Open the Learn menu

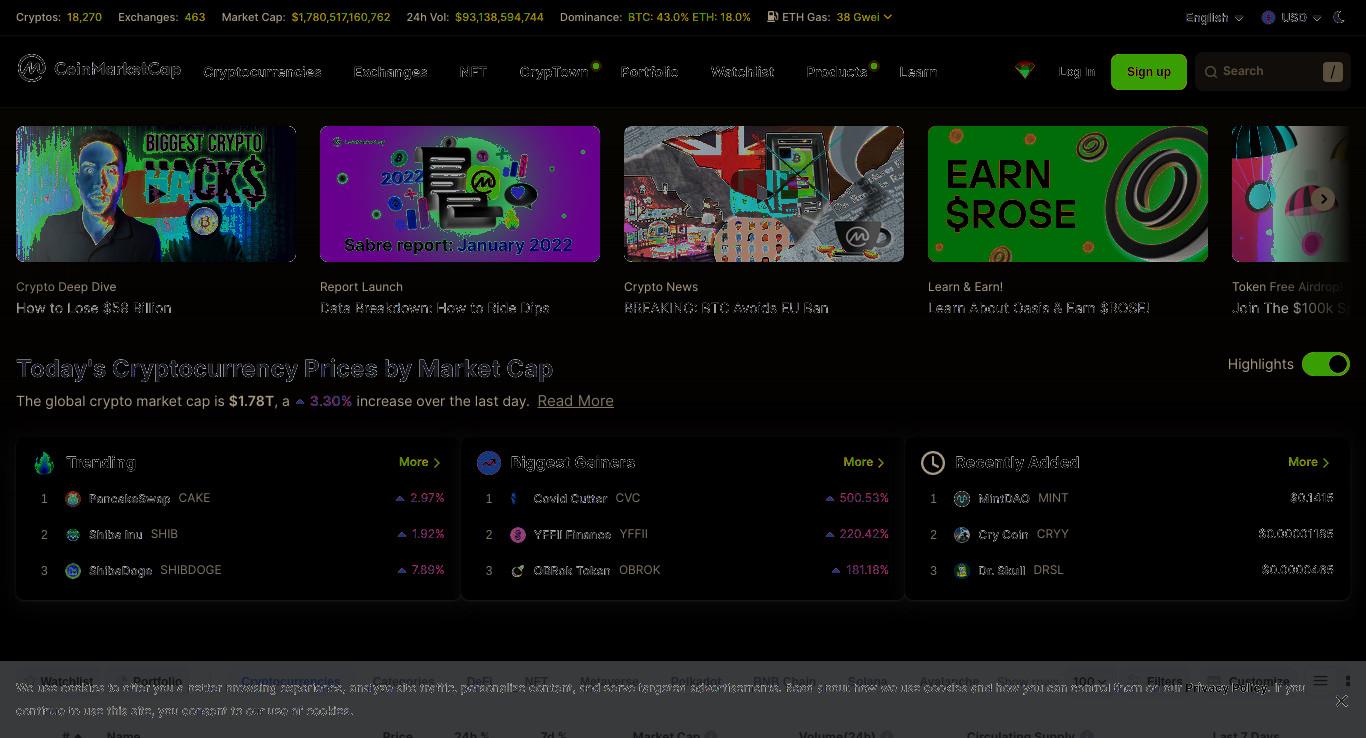pos(917,72)
